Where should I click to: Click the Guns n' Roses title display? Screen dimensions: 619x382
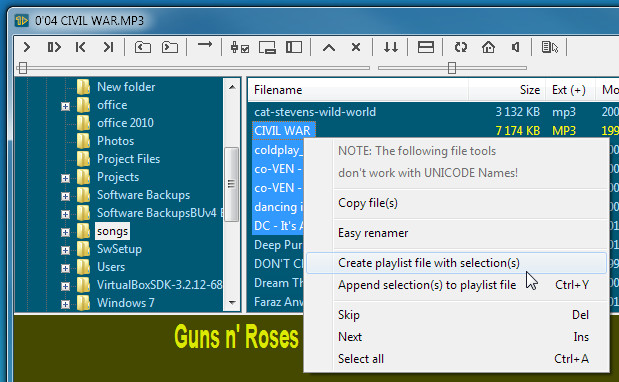pyautogui.click(x=236, y=337)
